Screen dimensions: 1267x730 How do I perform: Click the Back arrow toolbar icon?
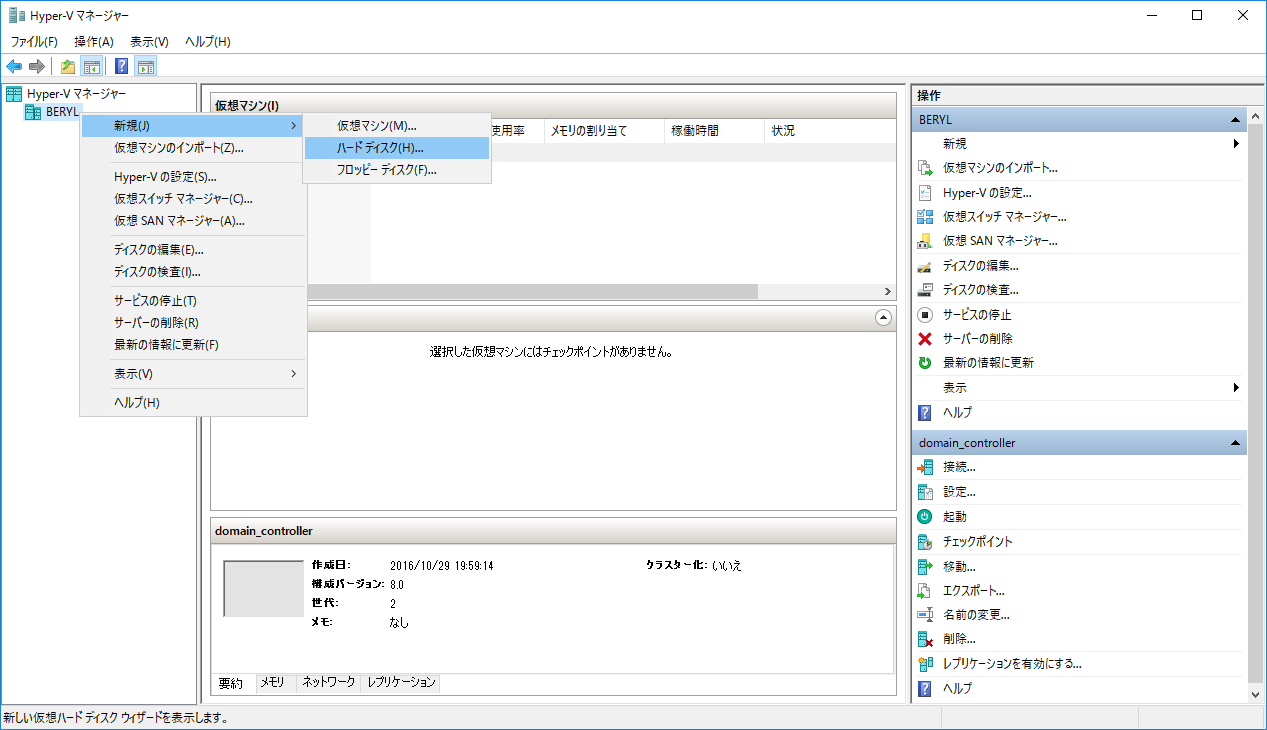(14, 67)
